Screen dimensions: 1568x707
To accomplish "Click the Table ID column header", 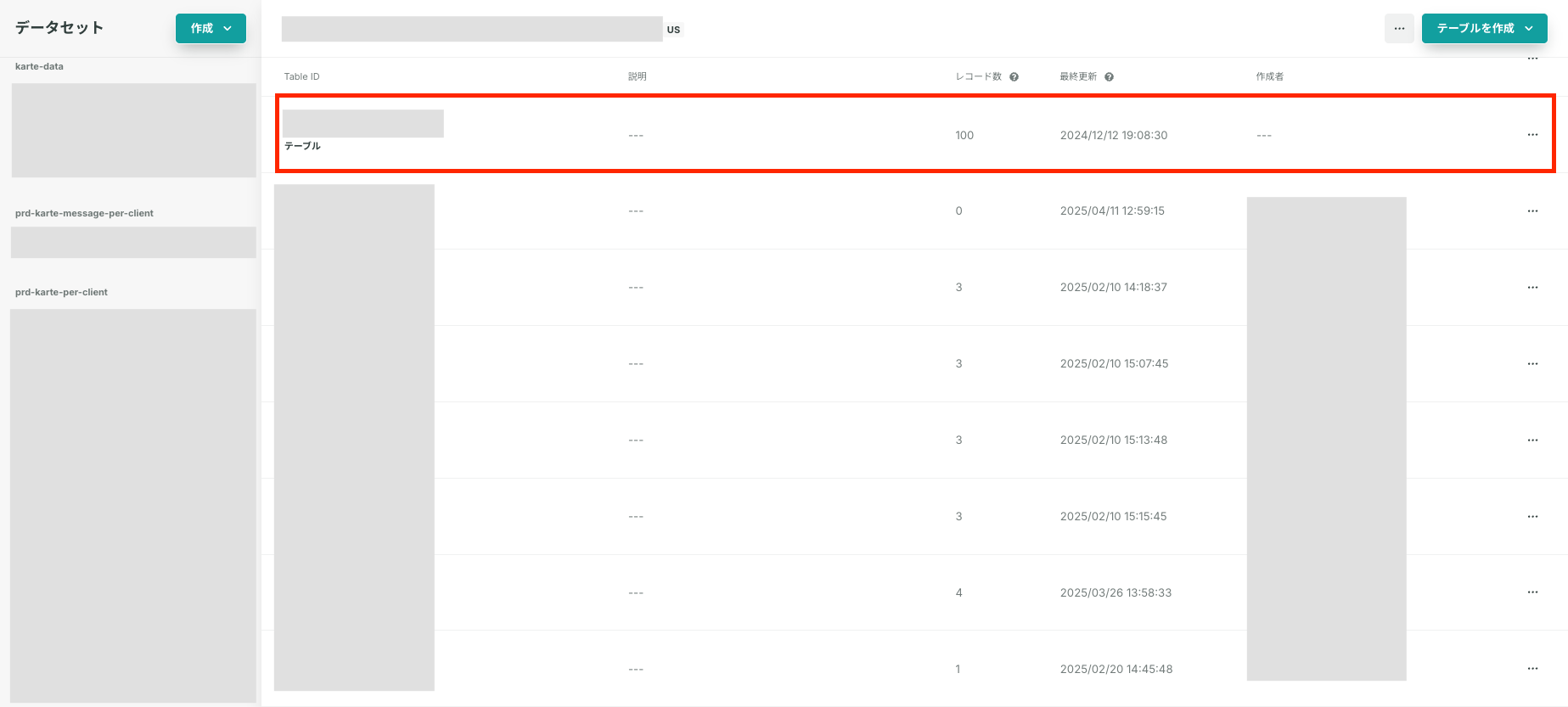I will coord(301,76).
